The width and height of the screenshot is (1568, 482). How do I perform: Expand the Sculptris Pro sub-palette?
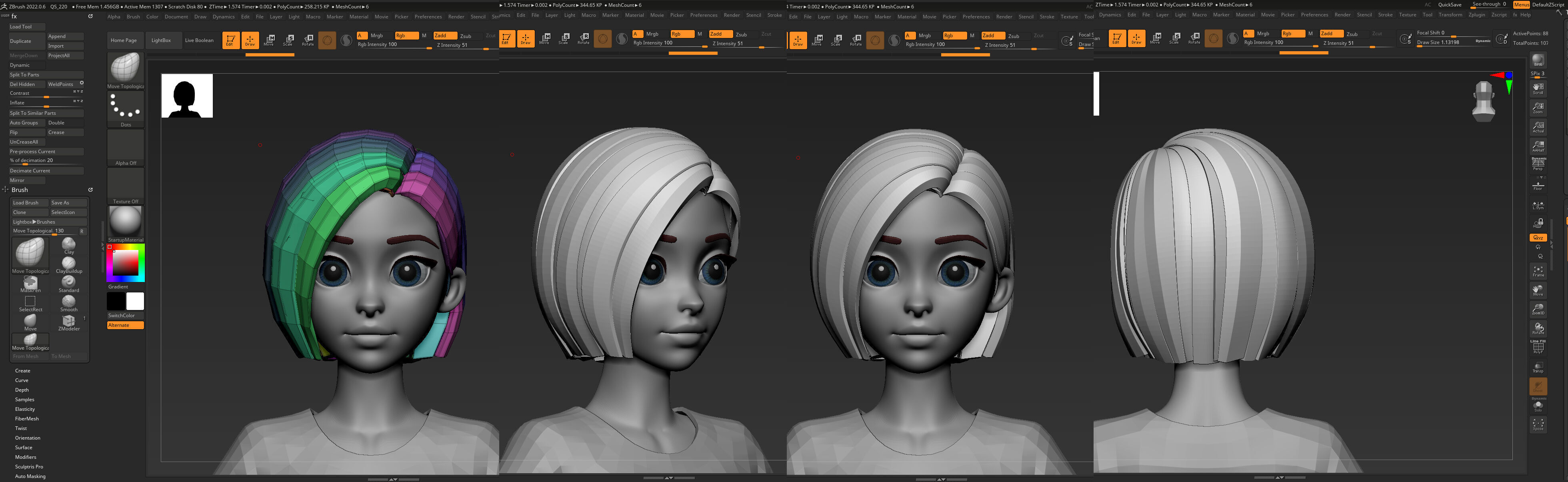coord(29,466)
